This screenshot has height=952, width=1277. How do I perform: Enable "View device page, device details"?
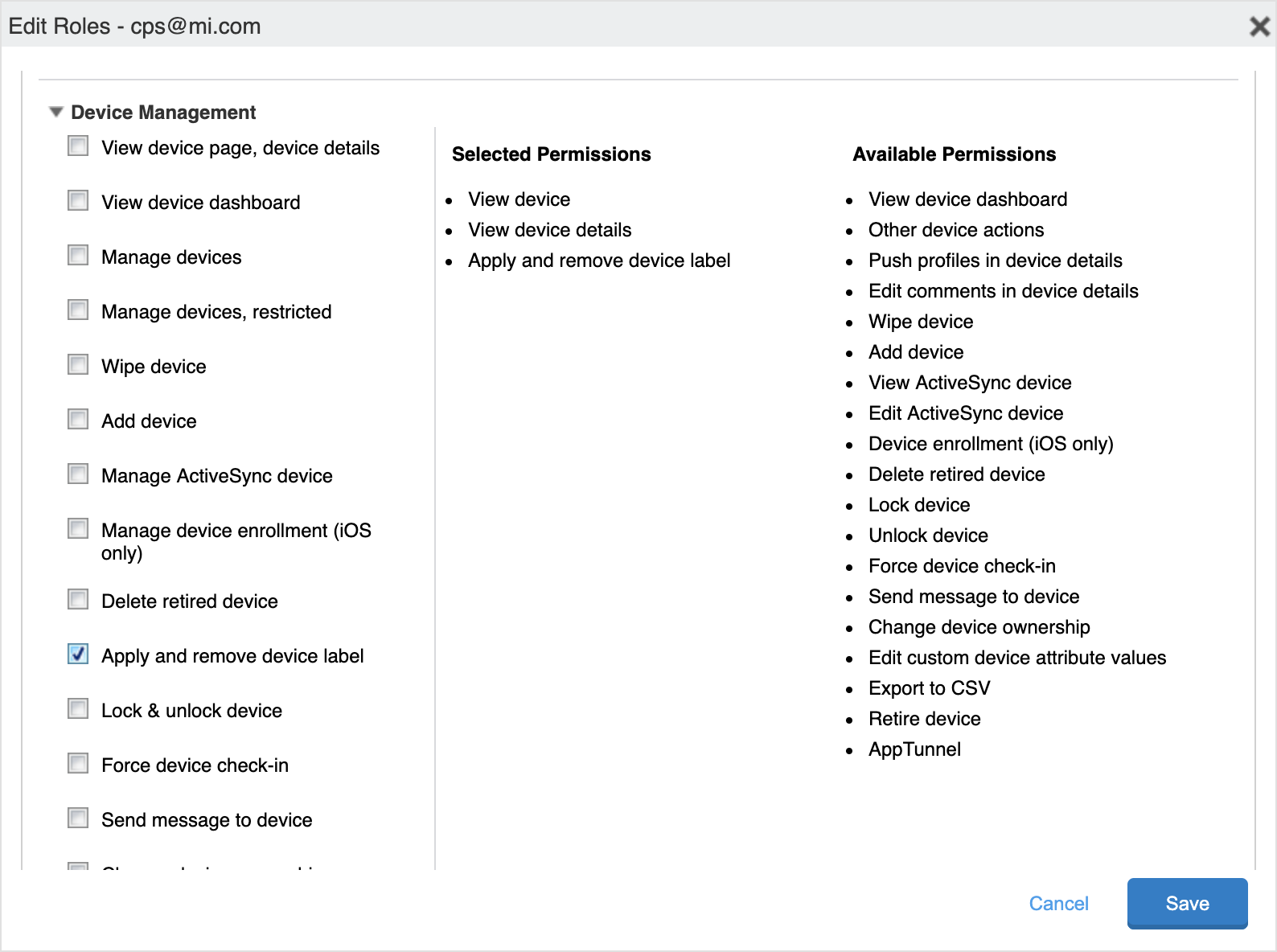point(77,146)
